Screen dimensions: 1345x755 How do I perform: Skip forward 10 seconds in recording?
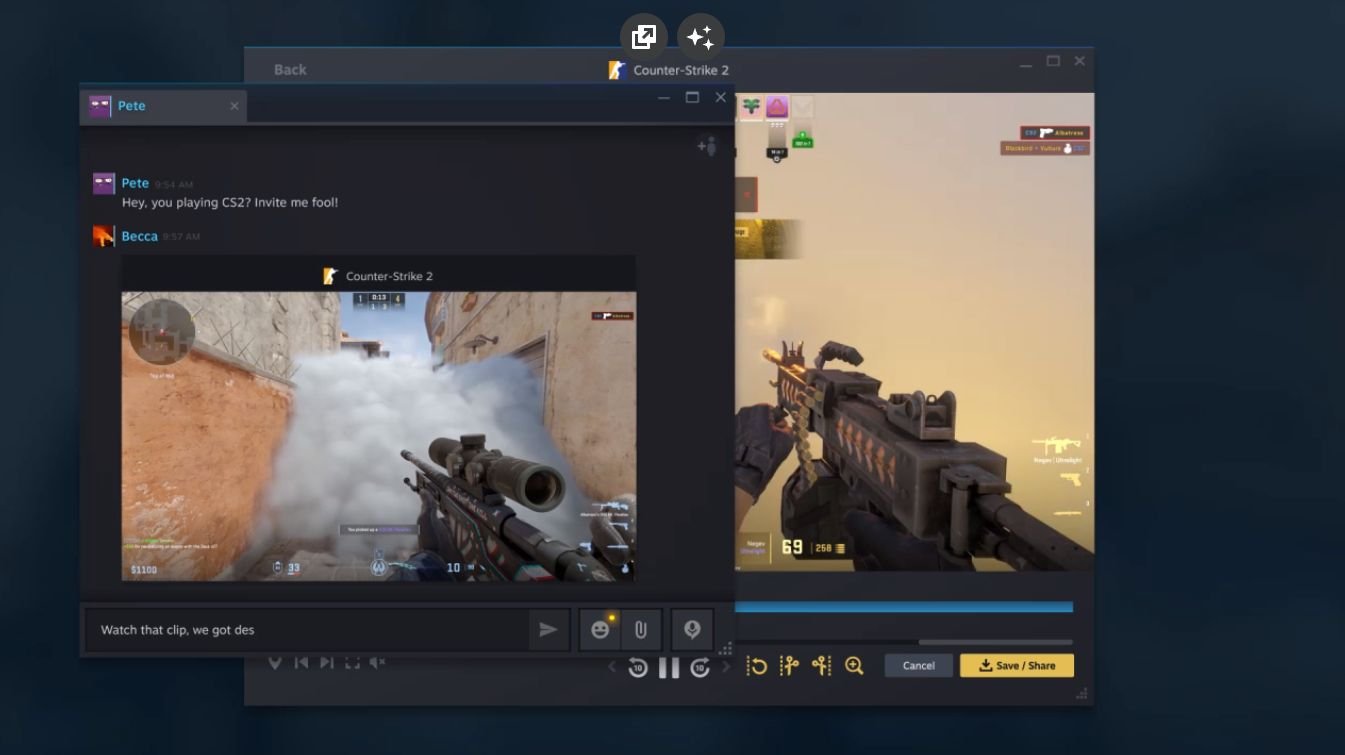700,667
